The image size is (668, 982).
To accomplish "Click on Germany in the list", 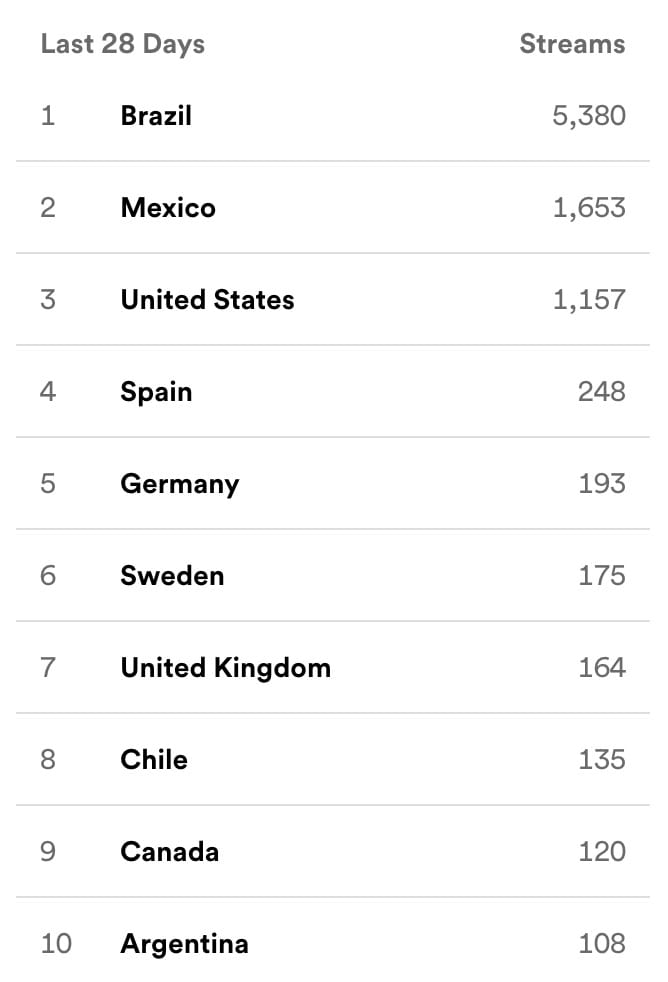I will (180, 484).
